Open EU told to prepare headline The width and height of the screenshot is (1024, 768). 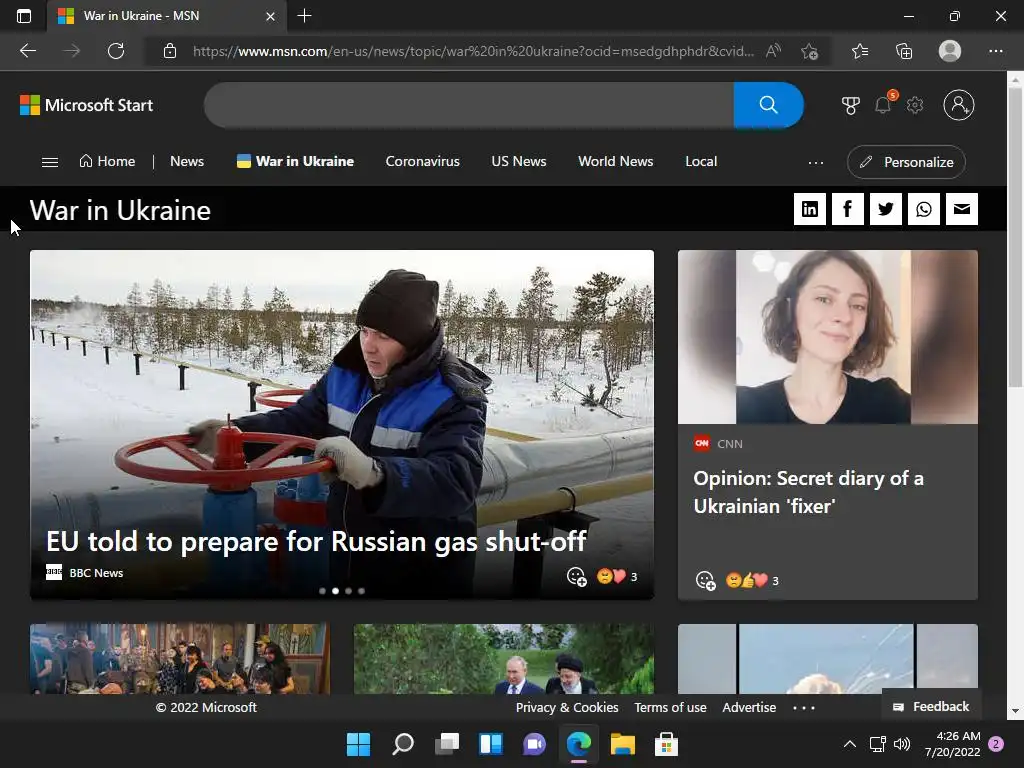pyautogui.click(x=316, y=541)
